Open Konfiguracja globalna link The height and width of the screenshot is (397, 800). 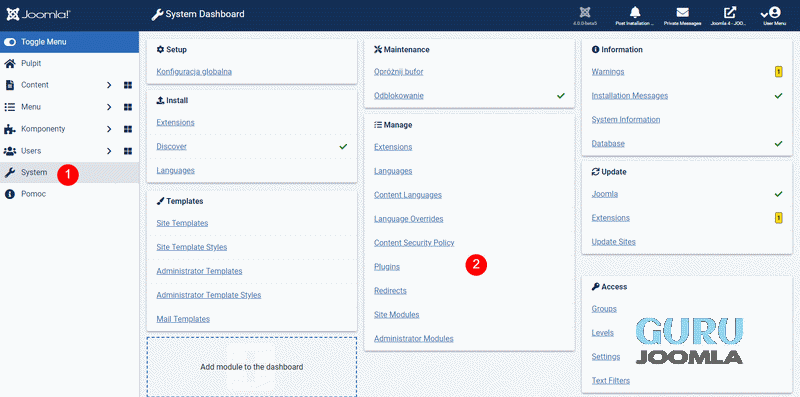(x=194, y=72)
